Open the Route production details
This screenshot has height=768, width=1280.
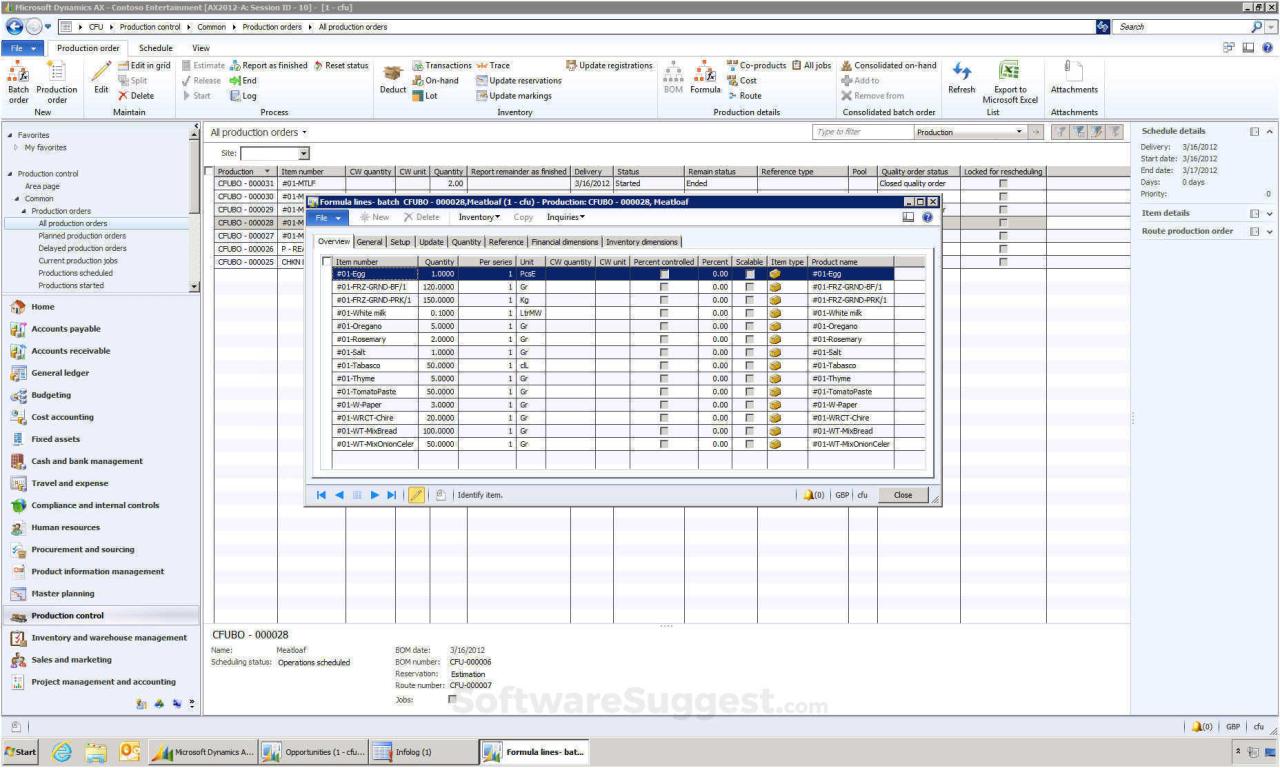coord(744,96)
